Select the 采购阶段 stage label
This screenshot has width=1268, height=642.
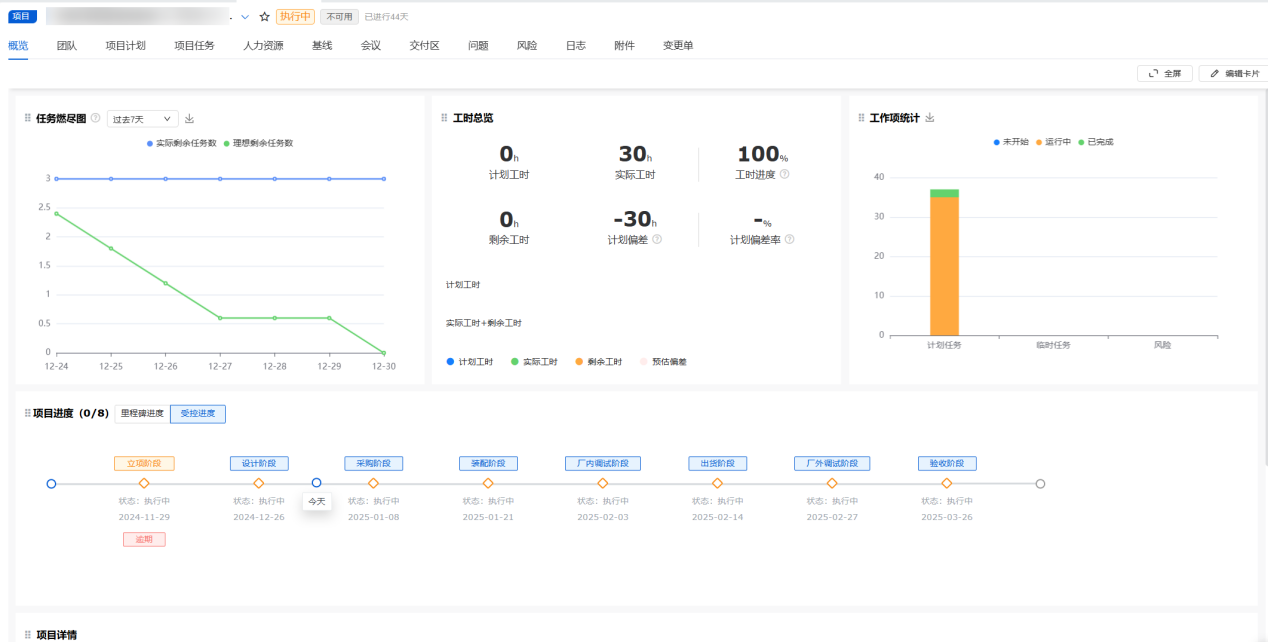coord(374,464)
